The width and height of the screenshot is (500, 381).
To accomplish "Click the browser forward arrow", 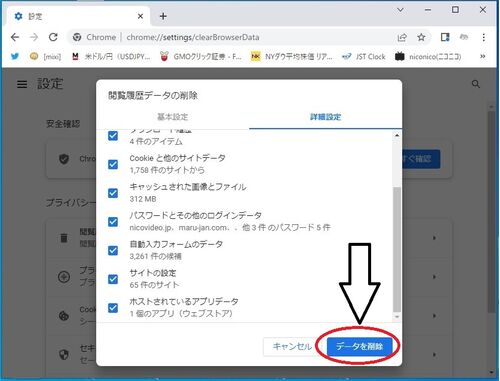I will coord(34,37).
